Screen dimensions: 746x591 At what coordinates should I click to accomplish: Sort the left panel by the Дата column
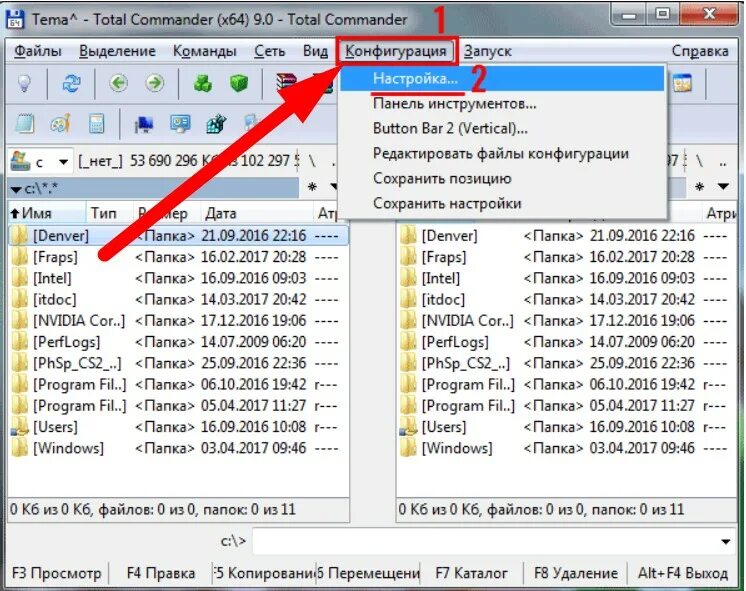click(257, 213)
